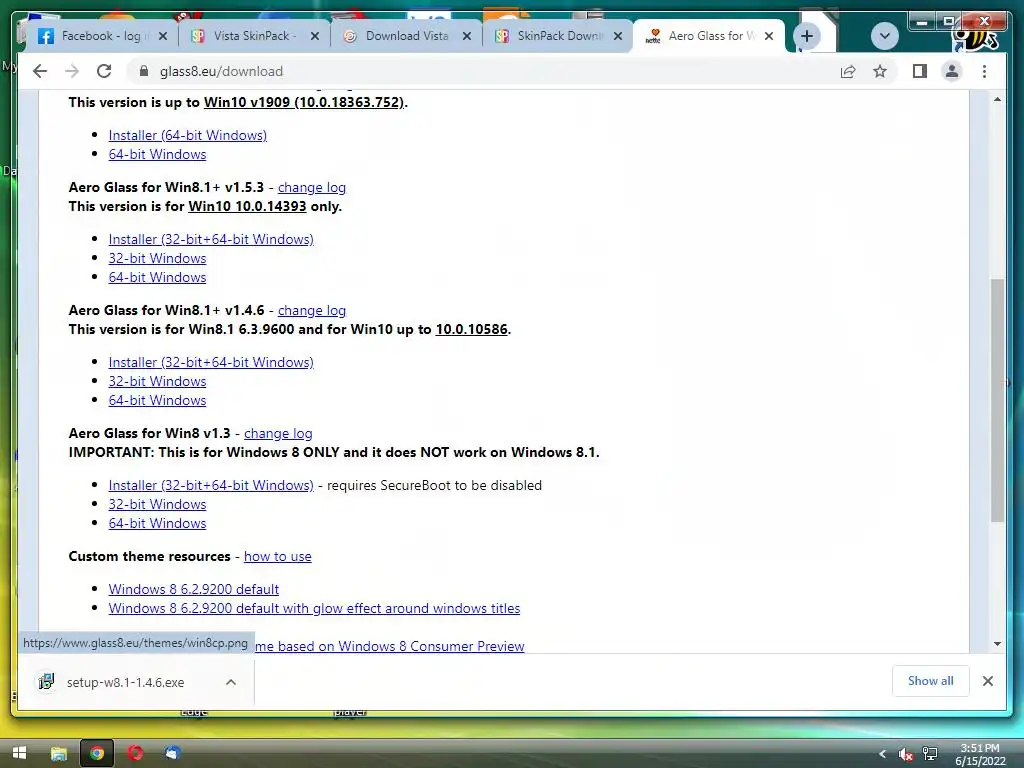The width and height of the screenshot is (1024, 768).
Task: Download v1.5.3 32-bit Windows
Action: (x=157, y=258)
